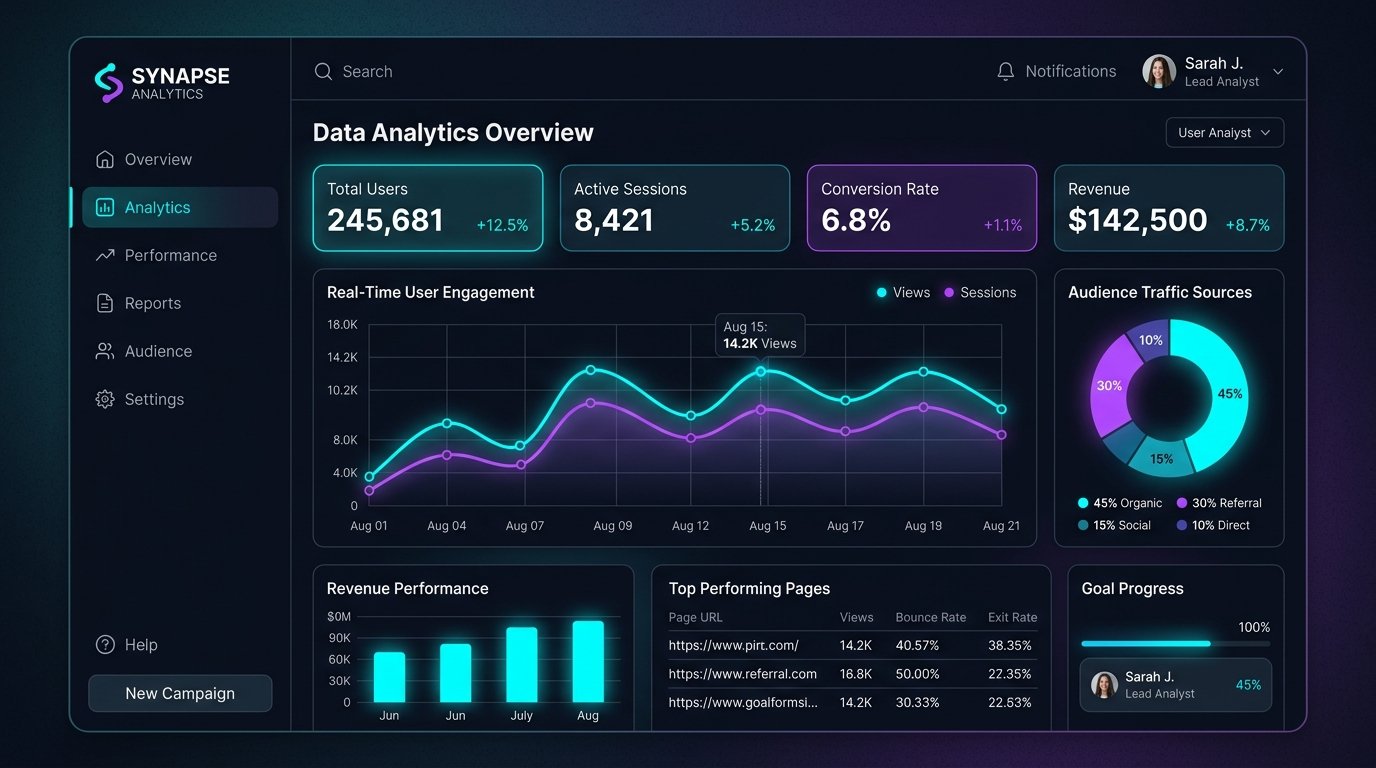This screenshot has height=768, width=1376.
Task: Click Sarah J. avatar in header
Action: 1159,71
